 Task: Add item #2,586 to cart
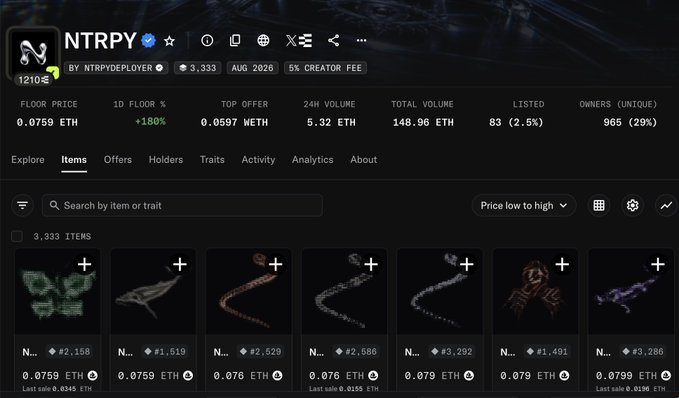pos(371,264)
